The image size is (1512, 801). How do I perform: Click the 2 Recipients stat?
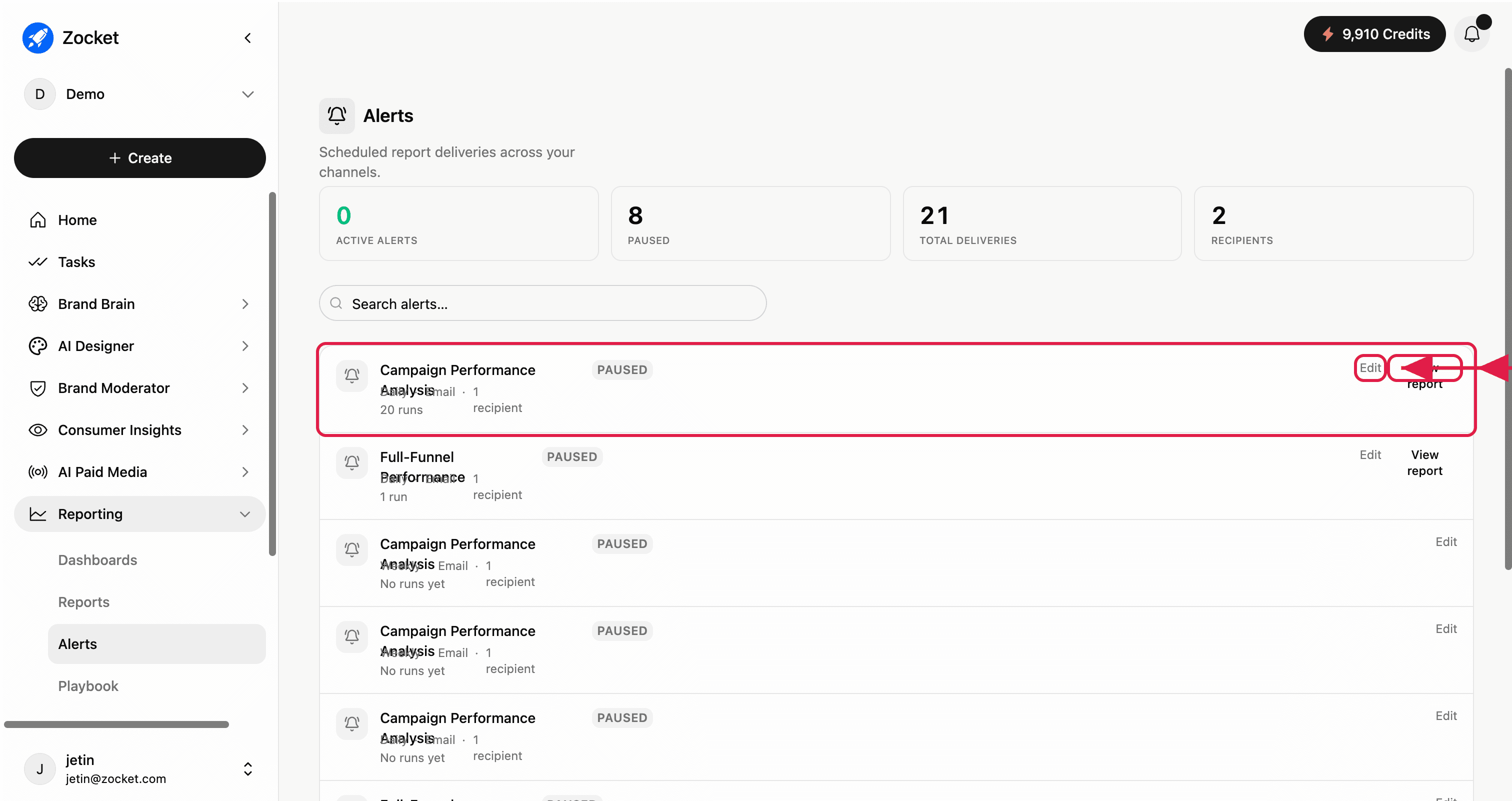[x=1334, y=223]
